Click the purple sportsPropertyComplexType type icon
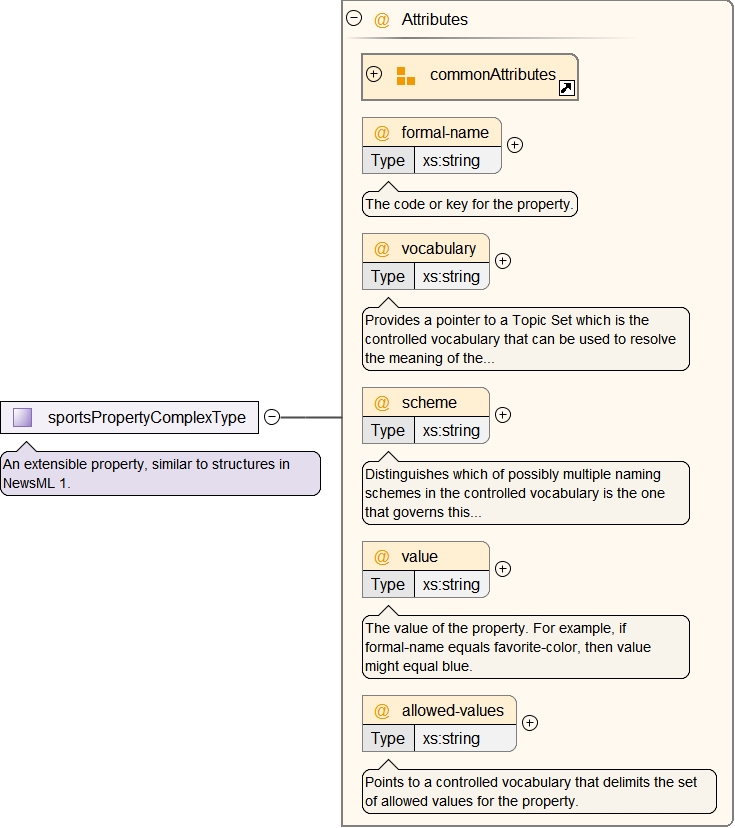 pyautogui.click(x=23, y=417)
